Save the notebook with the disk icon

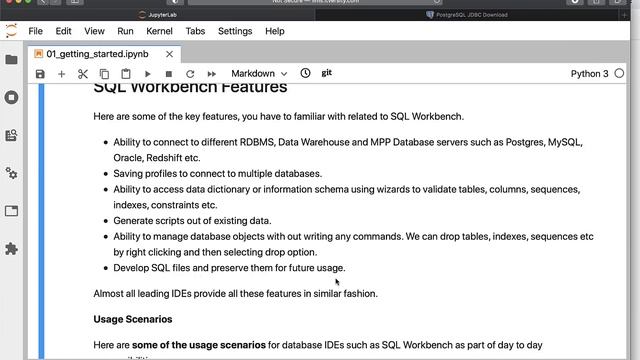click(x=40, y=74)
